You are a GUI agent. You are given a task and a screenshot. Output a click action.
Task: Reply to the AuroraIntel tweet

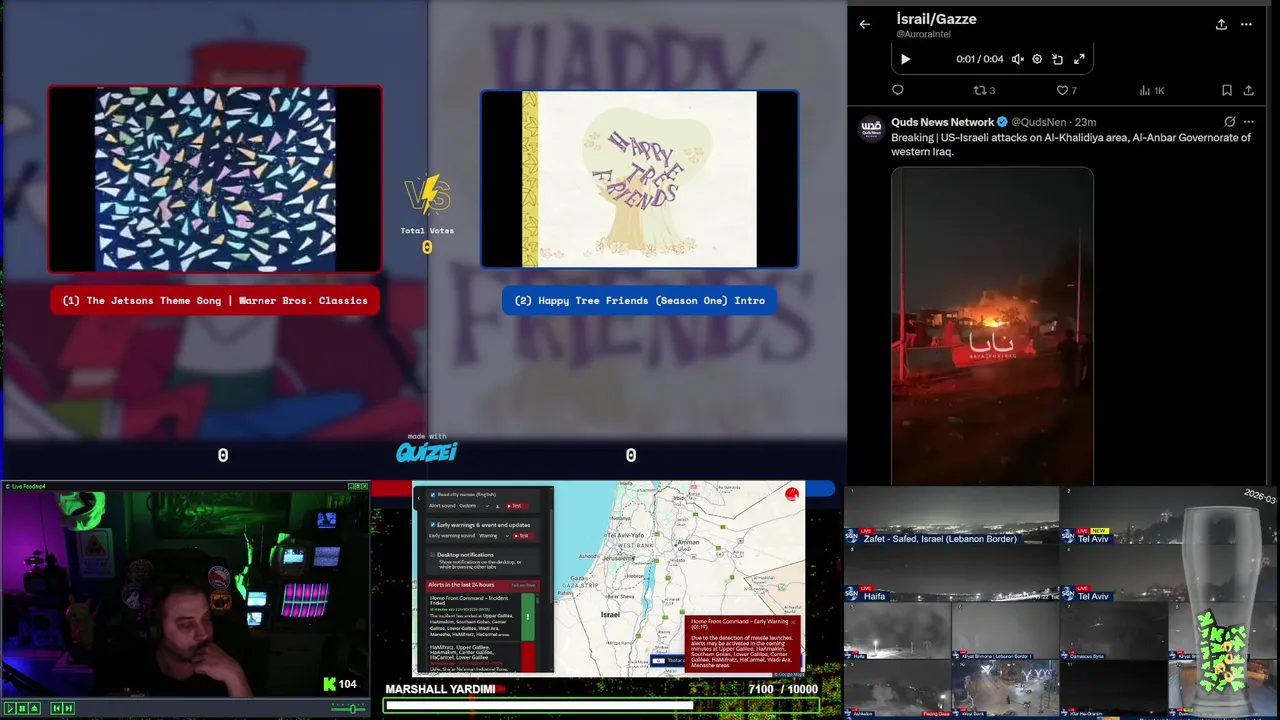[x=898, y=90]
